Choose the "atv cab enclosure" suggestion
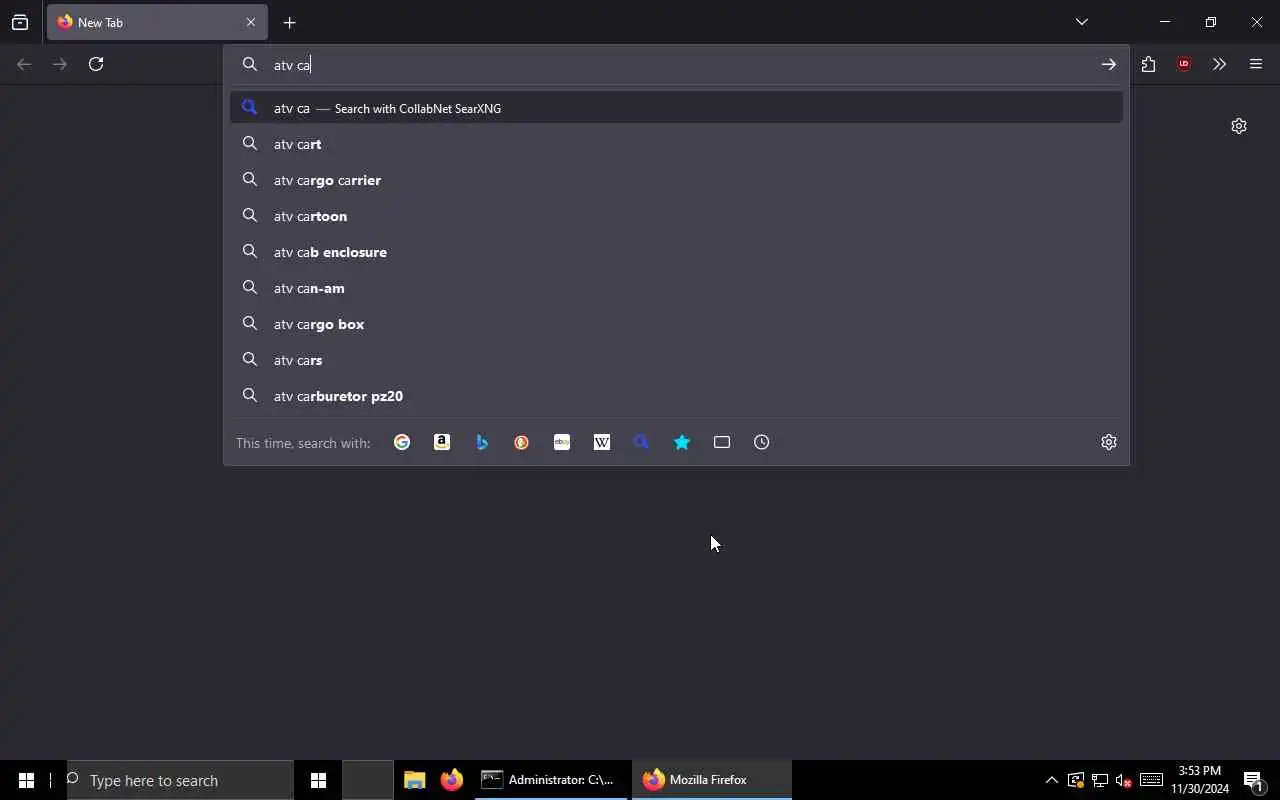The width and height of the screenshot is (1280, 800). pyautogui.click(x=676, y=252)
